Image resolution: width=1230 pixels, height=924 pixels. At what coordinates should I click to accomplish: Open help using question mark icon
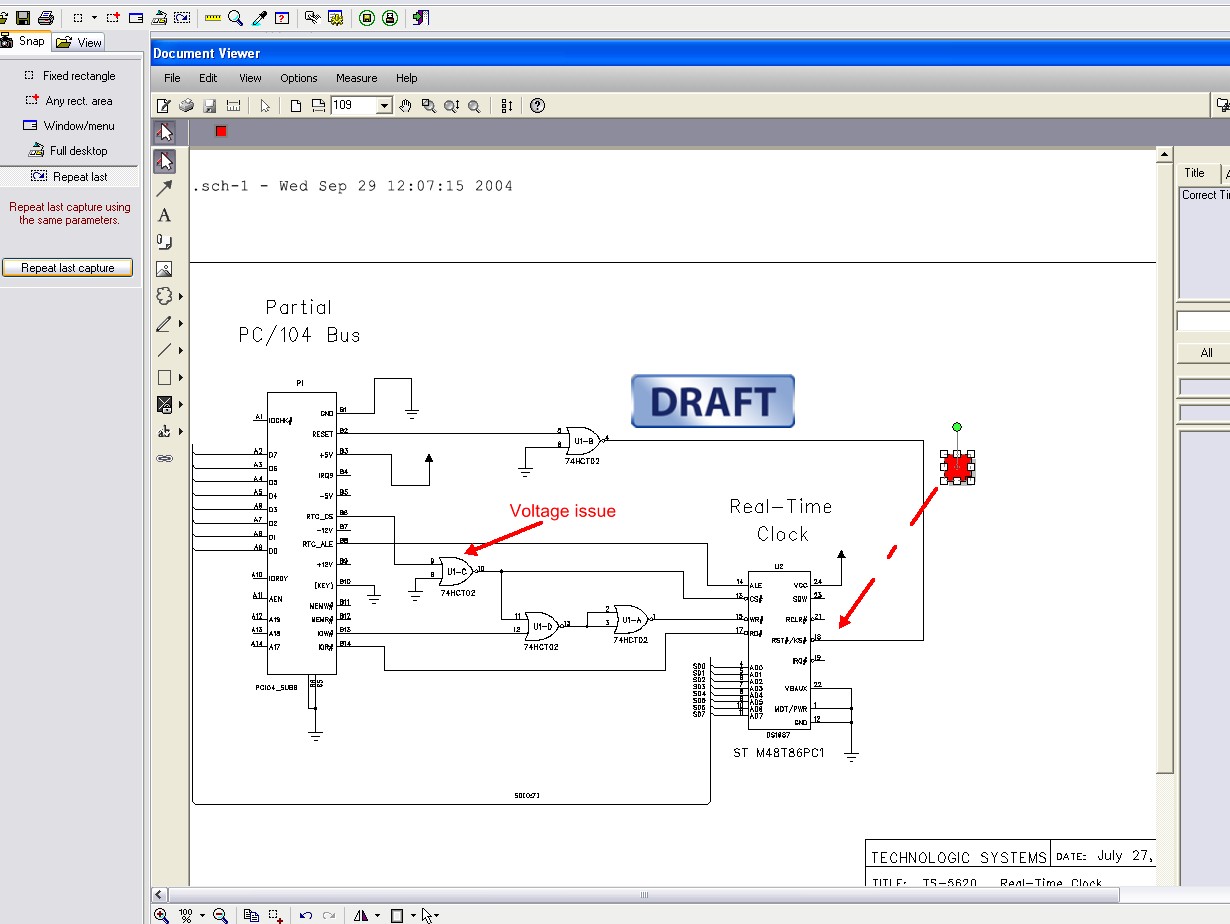[x=537, y=106]
